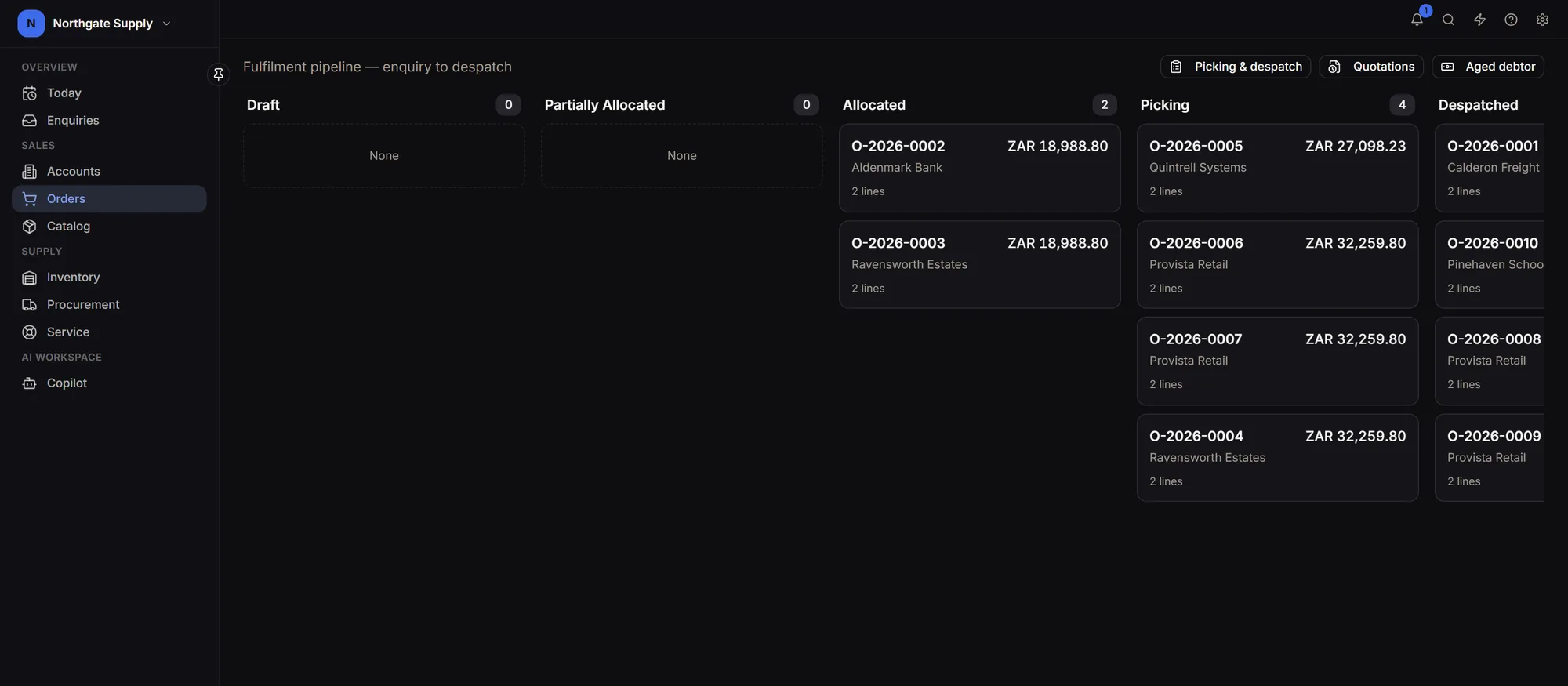Select Orders in the sidebar
This screenshot has height=686, width=1568.
pos(109,199)
